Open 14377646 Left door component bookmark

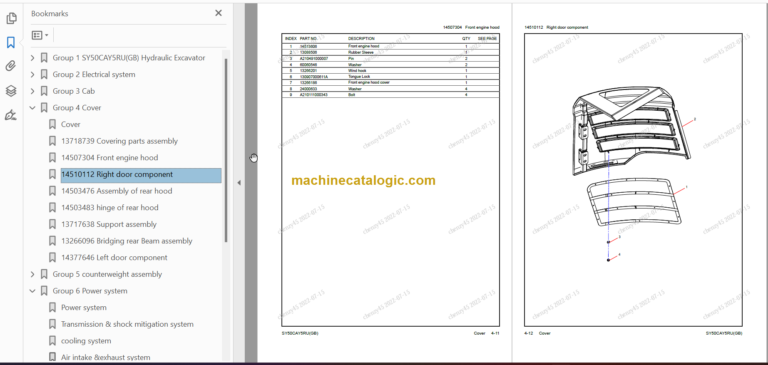[114, 258]
